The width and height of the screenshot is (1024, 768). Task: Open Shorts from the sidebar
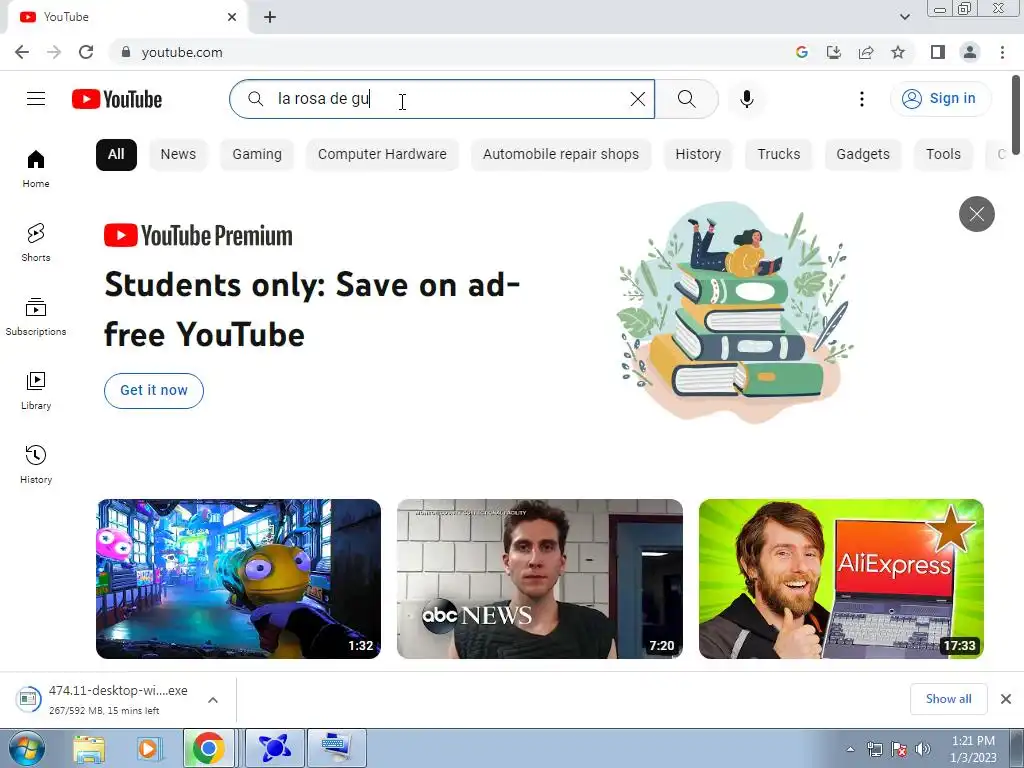(36, 243)
